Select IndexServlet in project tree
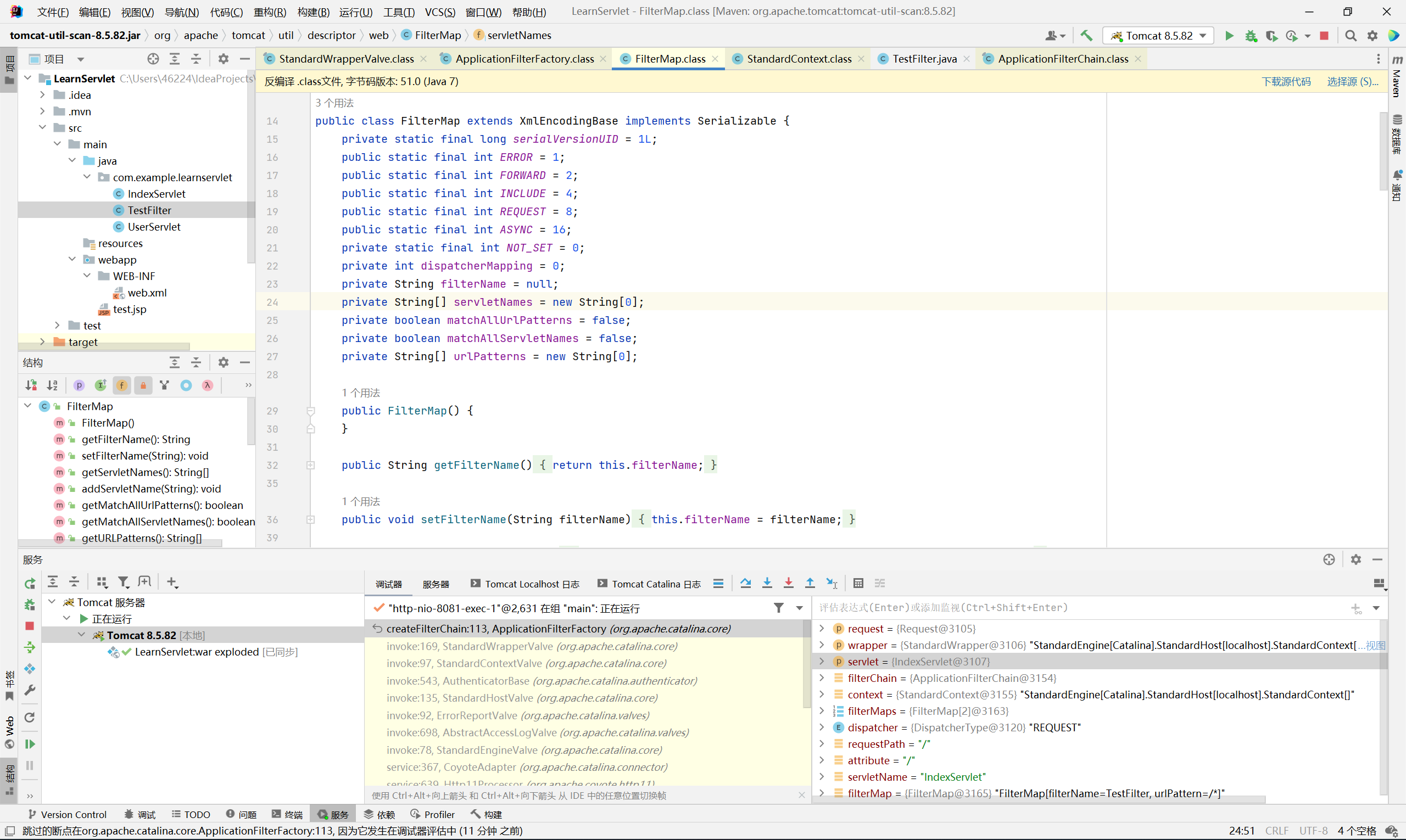 pyautogui.click(x=157, y=194)
